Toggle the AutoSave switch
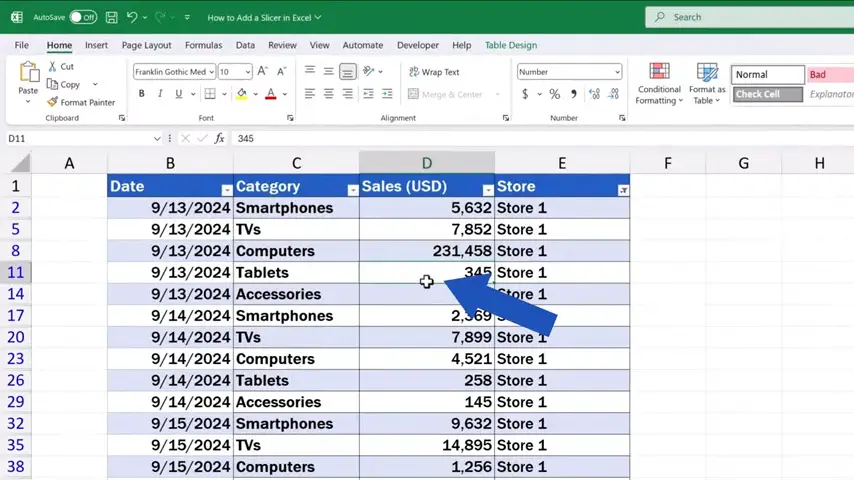 [83, 17]
